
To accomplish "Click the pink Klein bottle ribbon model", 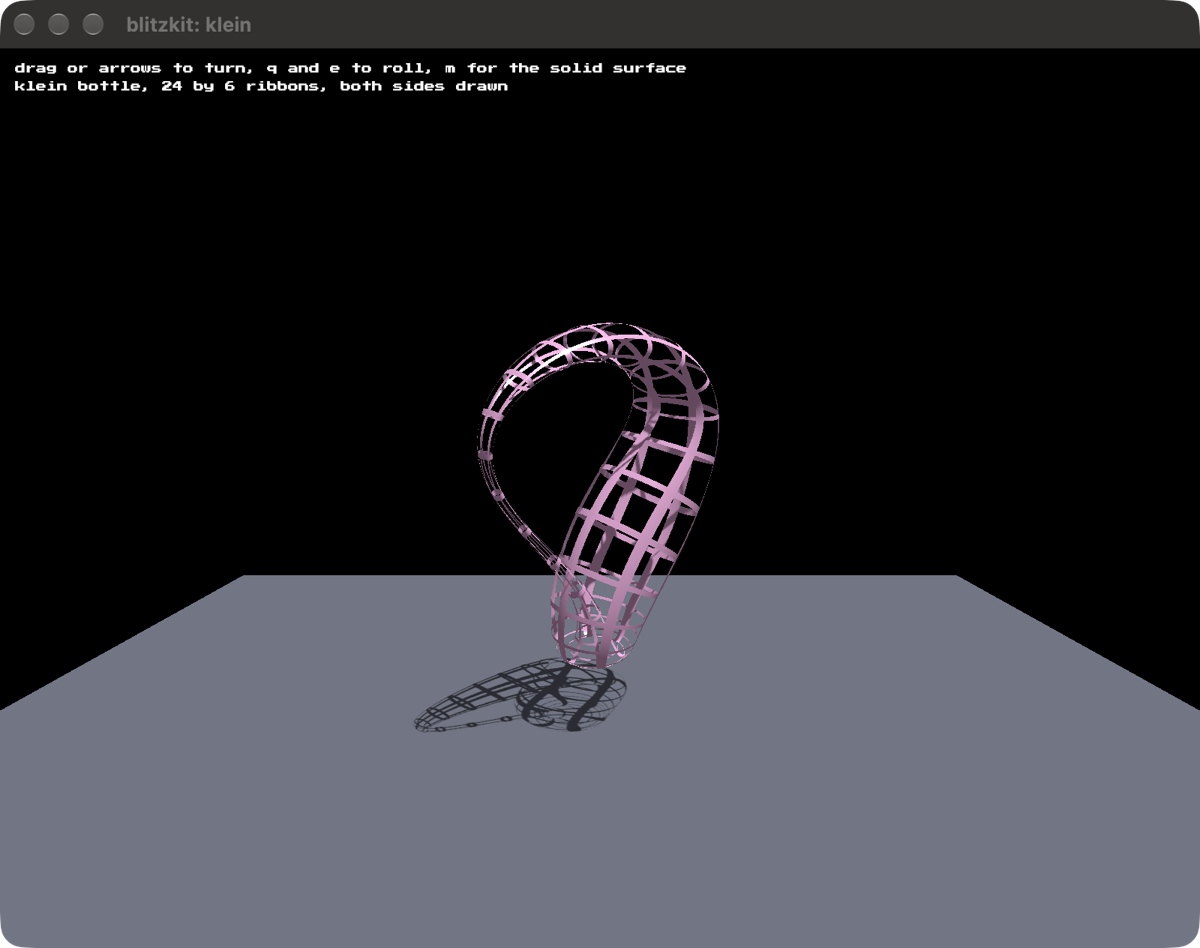I will (600, 495).
